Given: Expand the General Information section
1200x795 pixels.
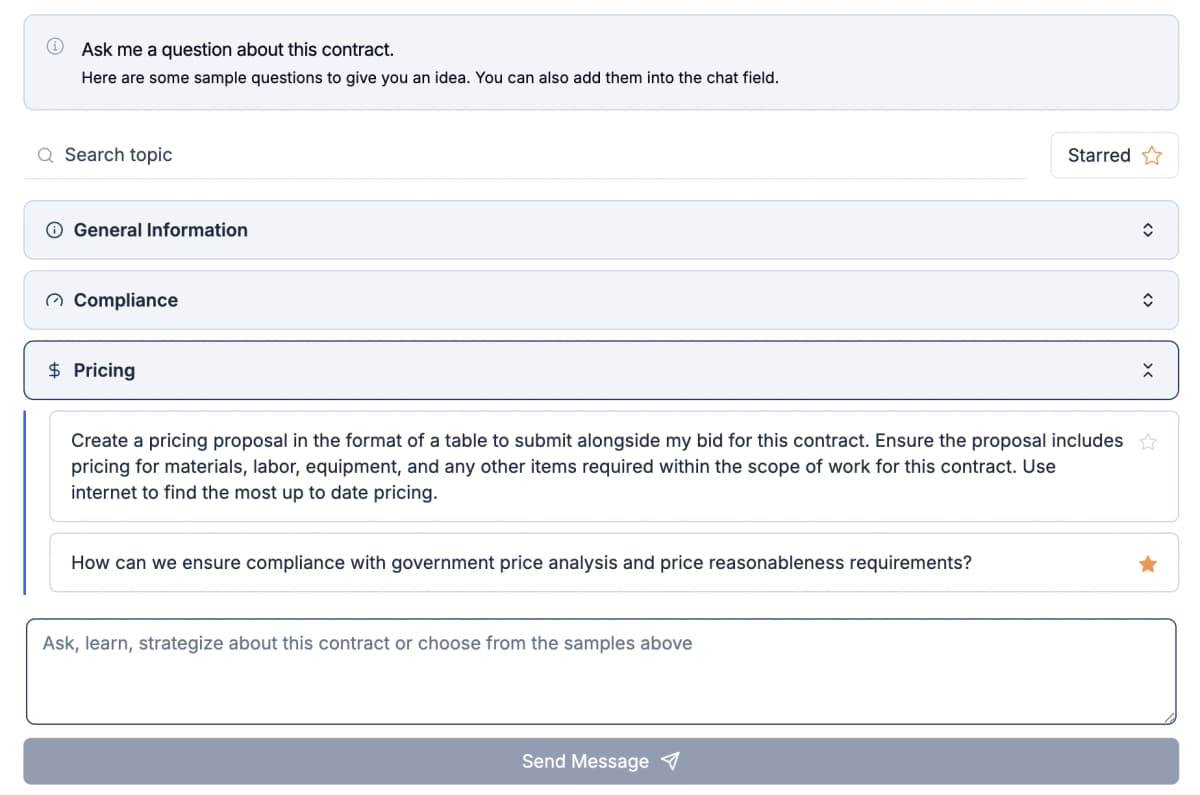Looking at the screenshot, I should click(1148, 230).
